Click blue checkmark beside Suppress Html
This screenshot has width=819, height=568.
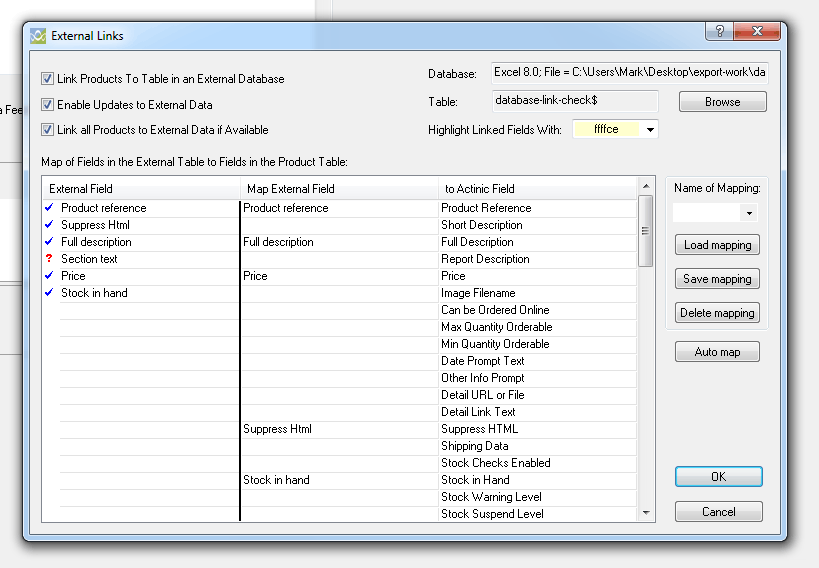[49, 225]
